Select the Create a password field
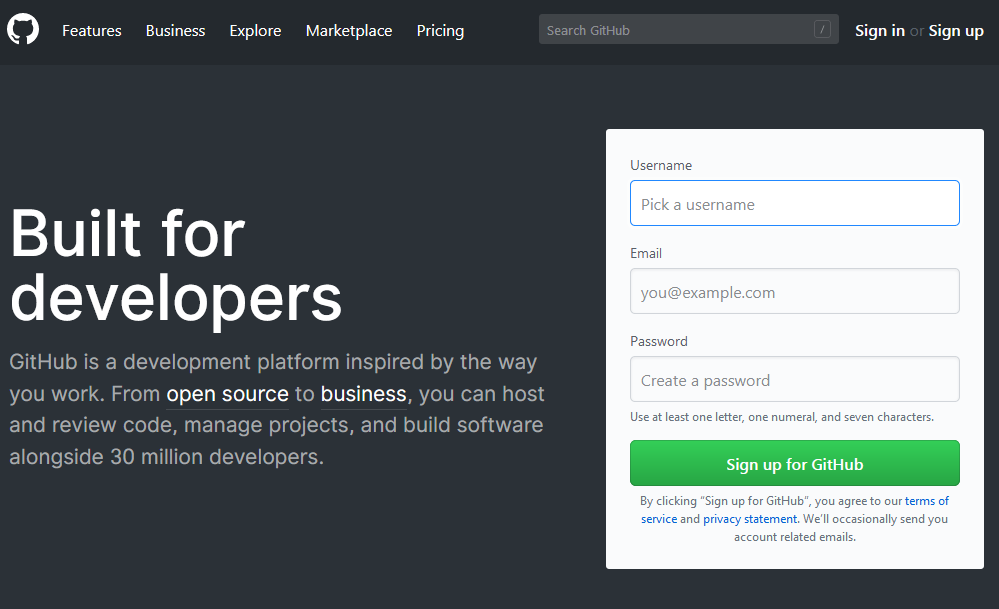The image size is (999, 609). point(794,379)
